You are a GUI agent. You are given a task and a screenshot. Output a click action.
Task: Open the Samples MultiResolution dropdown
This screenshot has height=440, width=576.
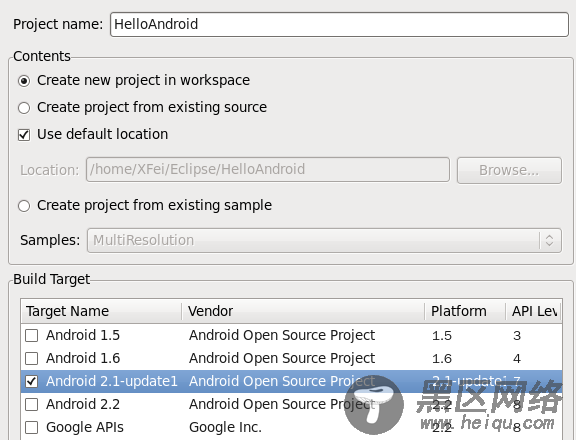pyautogui.click(x=324, y=240)
